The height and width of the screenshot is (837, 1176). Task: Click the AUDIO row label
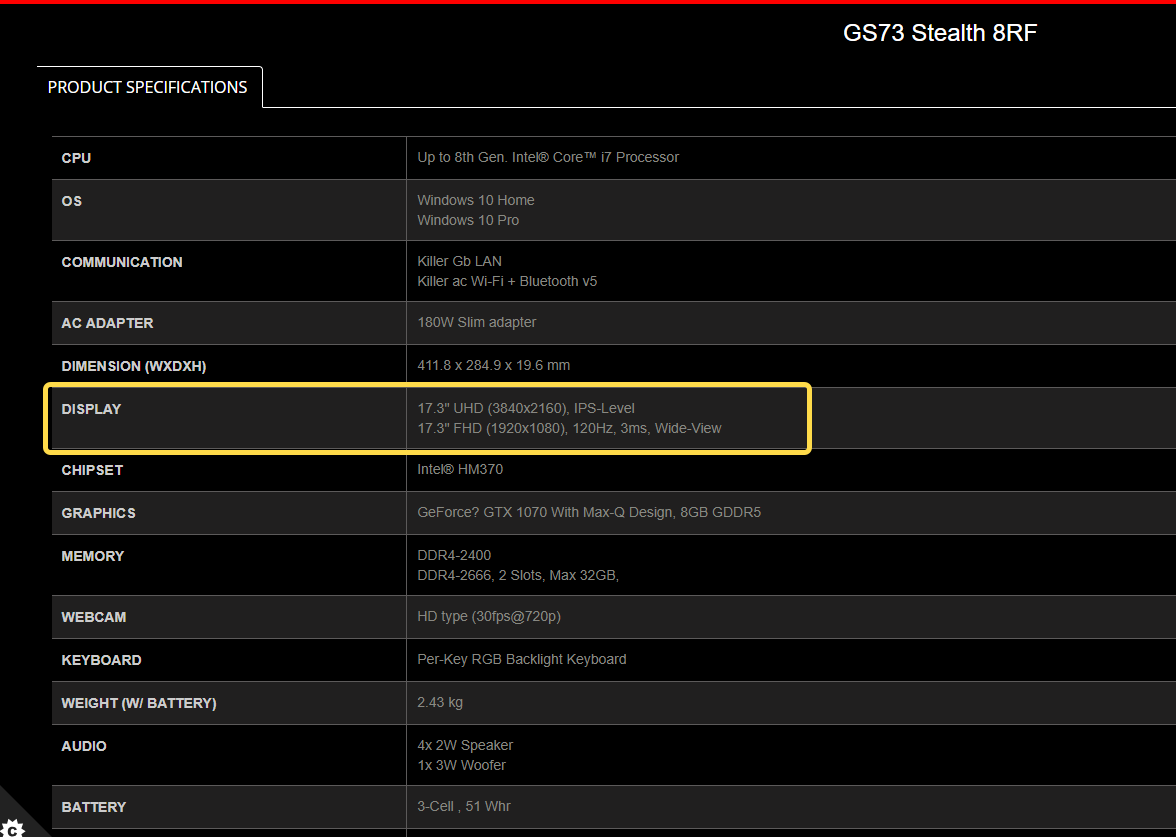84,746
